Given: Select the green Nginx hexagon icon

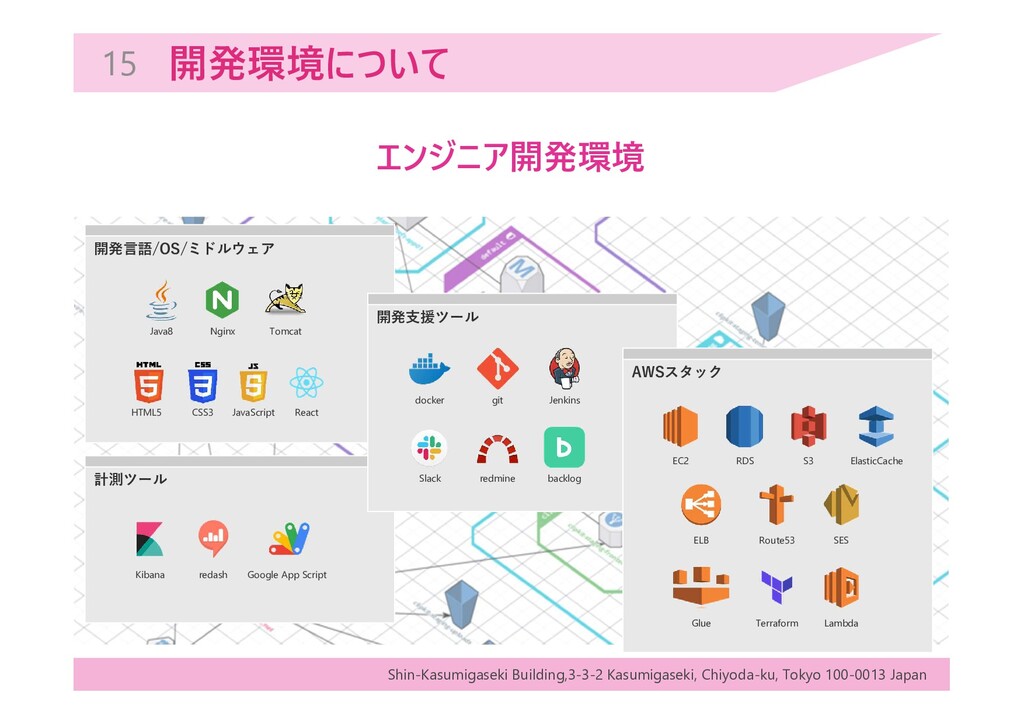Looking at the screenshot, I should pos(222,300).
